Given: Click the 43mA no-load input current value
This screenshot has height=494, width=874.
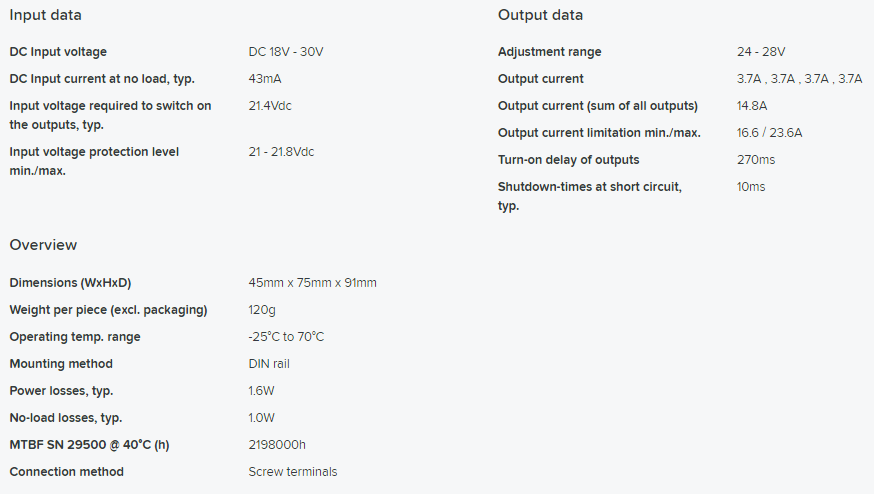Looking at the screenshot, I should [264, 78].
